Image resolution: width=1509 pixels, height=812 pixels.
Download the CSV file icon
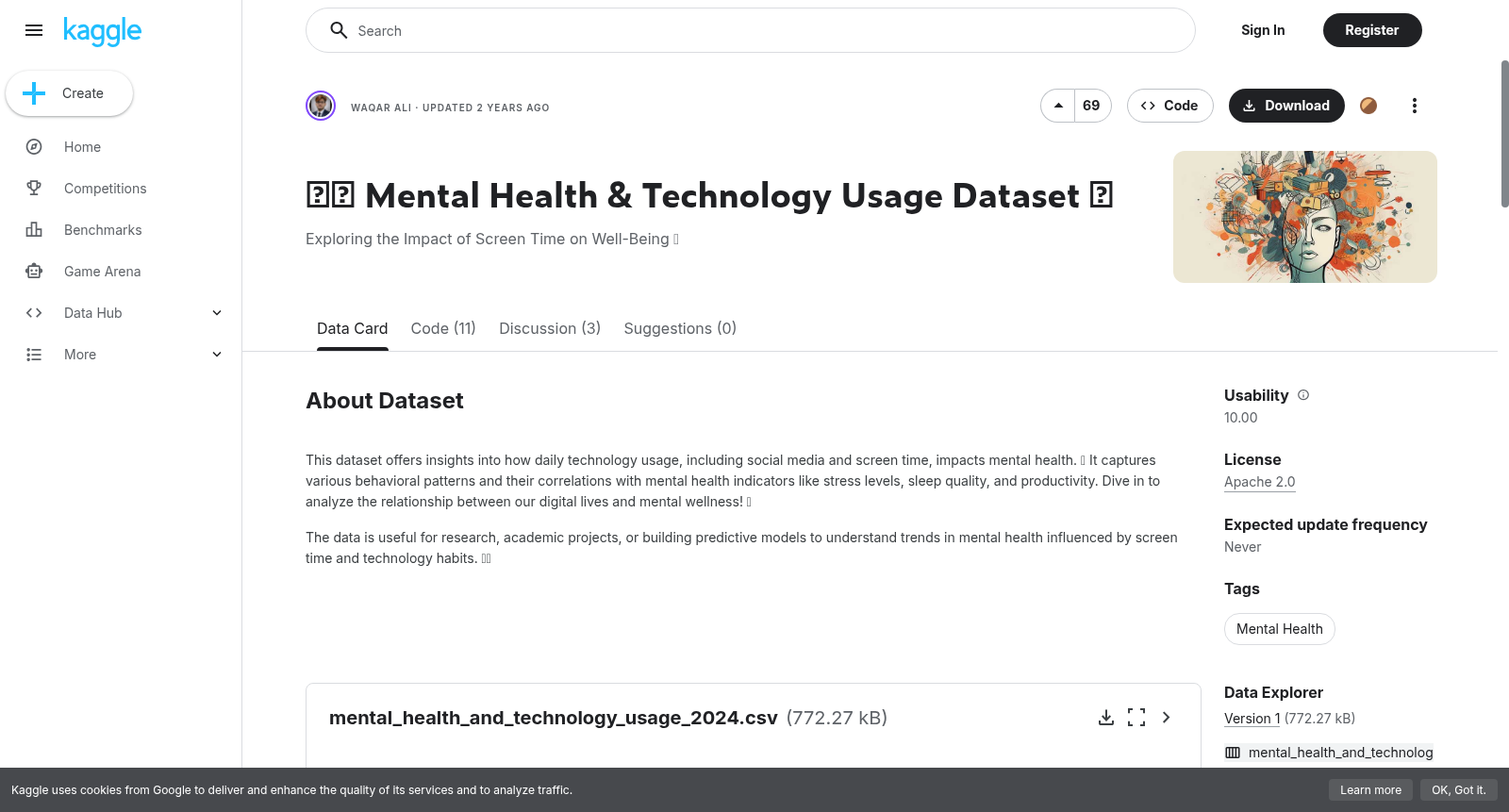(1106, 718)
